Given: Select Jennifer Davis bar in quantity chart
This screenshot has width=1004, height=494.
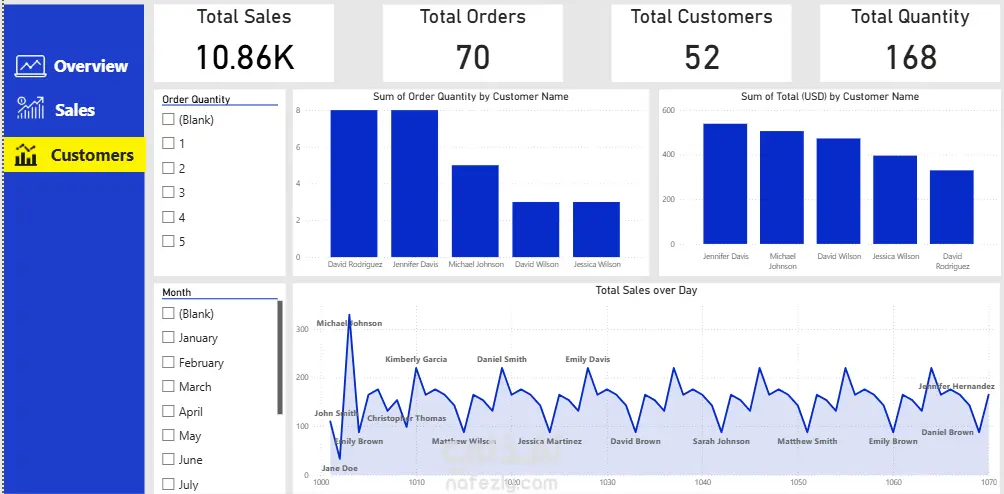Looking at the screenshot, I should (415, 184).
